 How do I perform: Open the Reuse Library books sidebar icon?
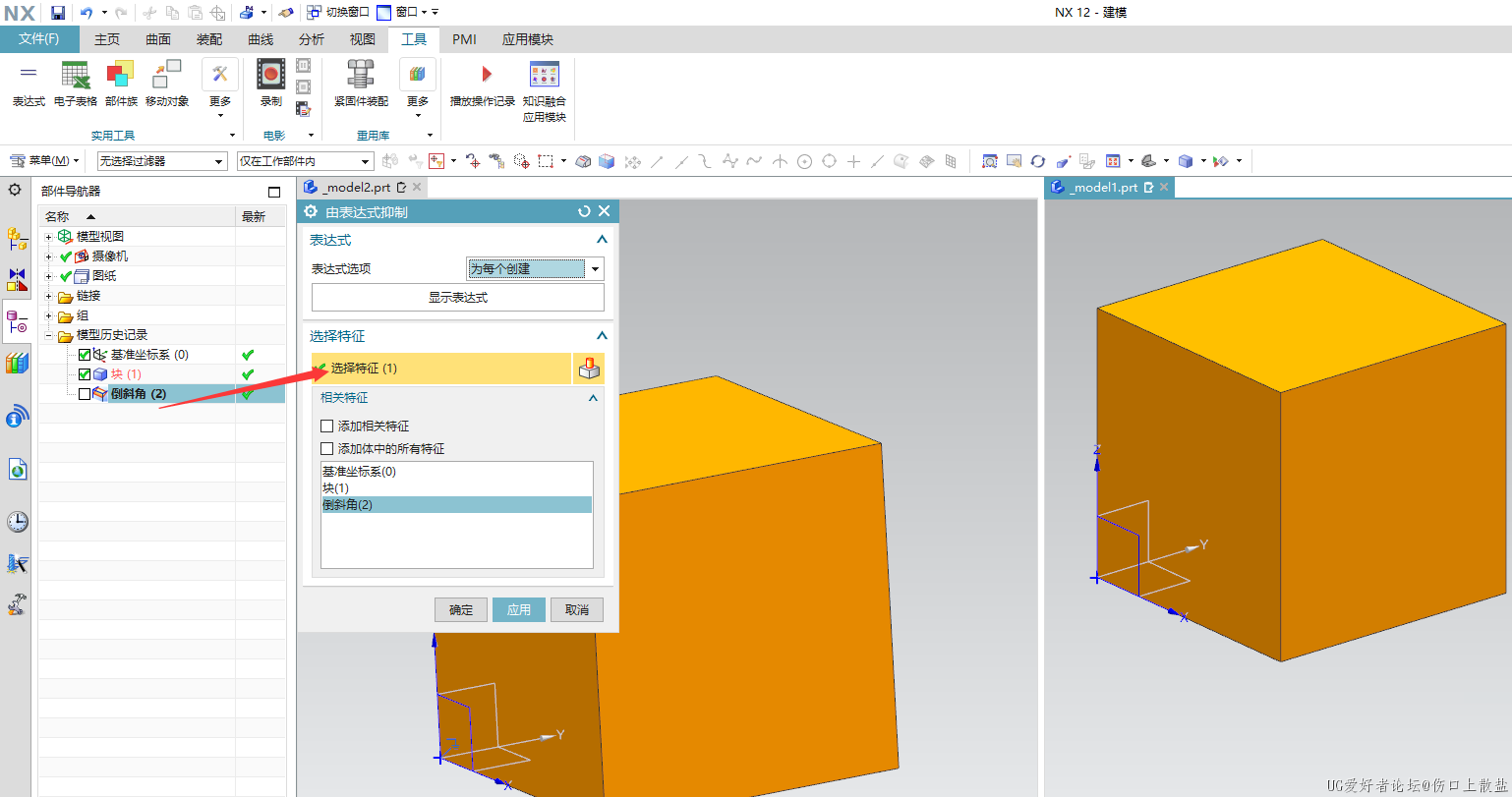17,364
